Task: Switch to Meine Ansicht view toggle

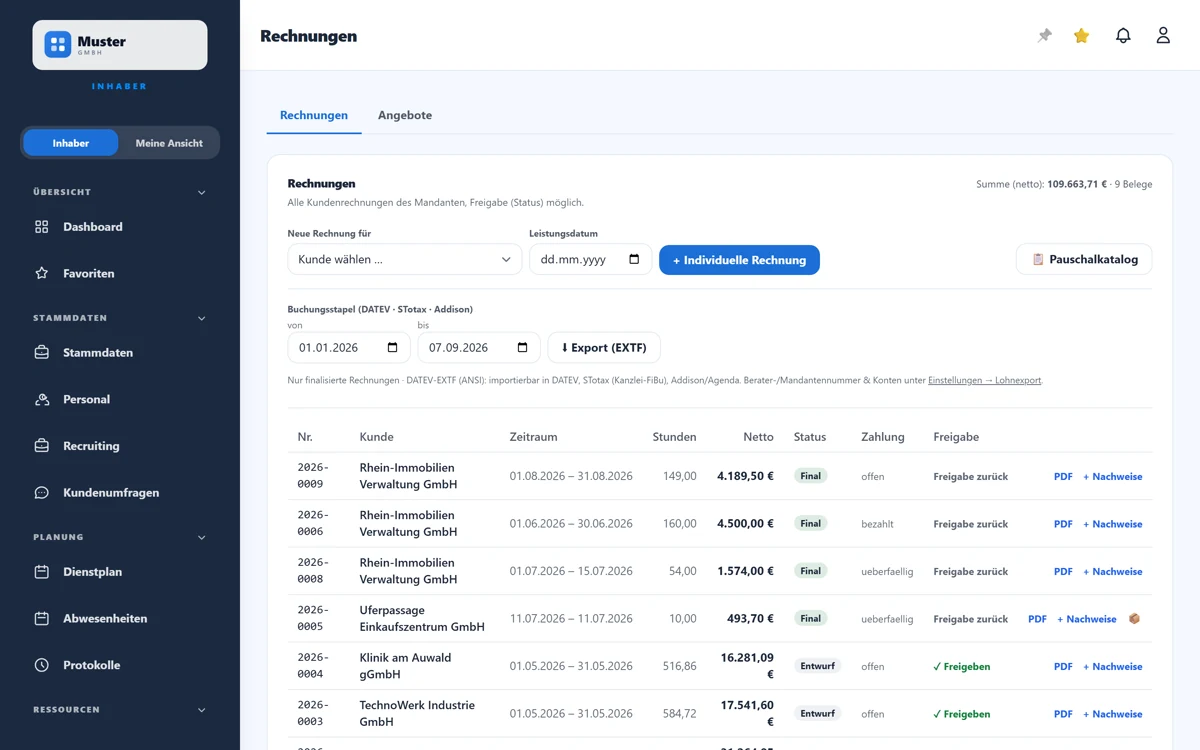Action: click(x=169, y=143)
